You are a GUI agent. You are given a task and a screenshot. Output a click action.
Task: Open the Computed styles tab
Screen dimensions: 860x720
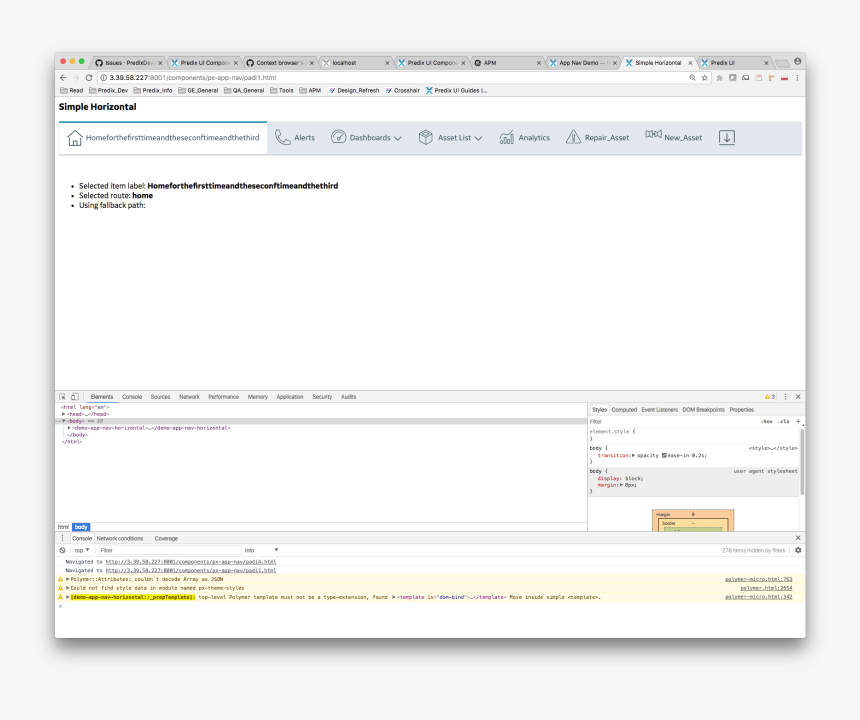[x=624, y=410]
